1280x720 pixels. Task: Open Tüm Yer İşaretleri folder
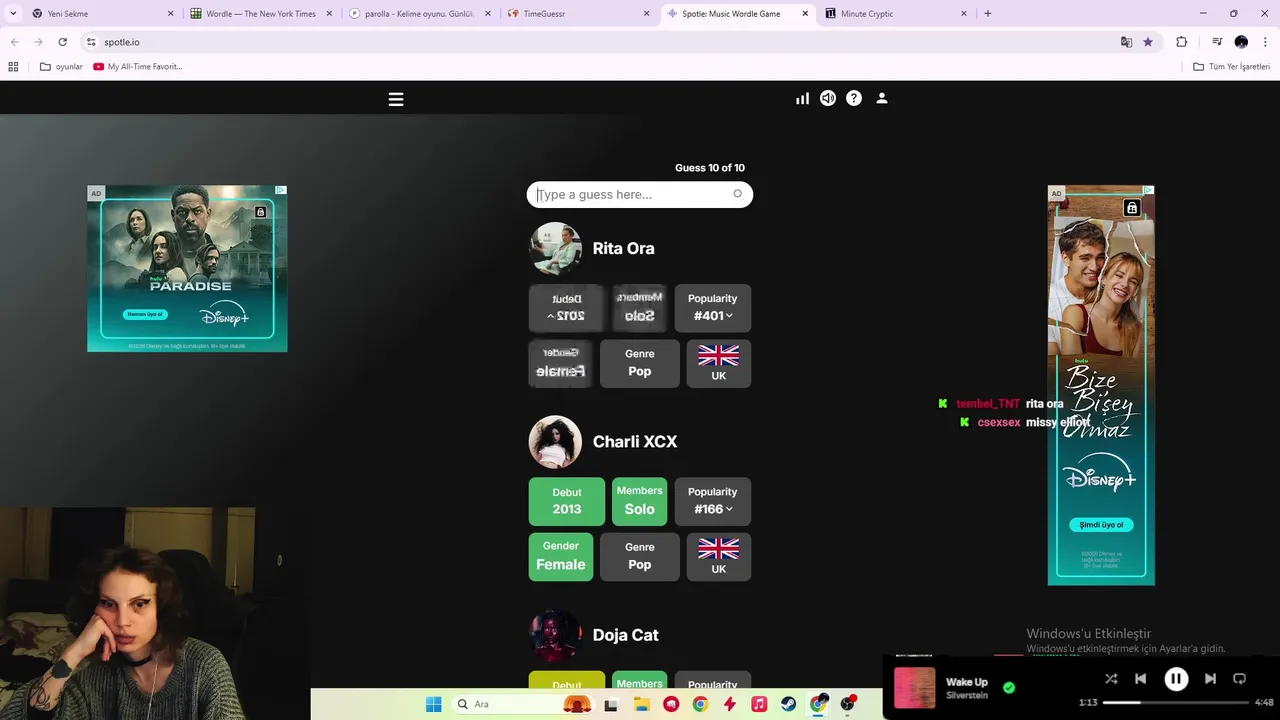[1232, 67]
